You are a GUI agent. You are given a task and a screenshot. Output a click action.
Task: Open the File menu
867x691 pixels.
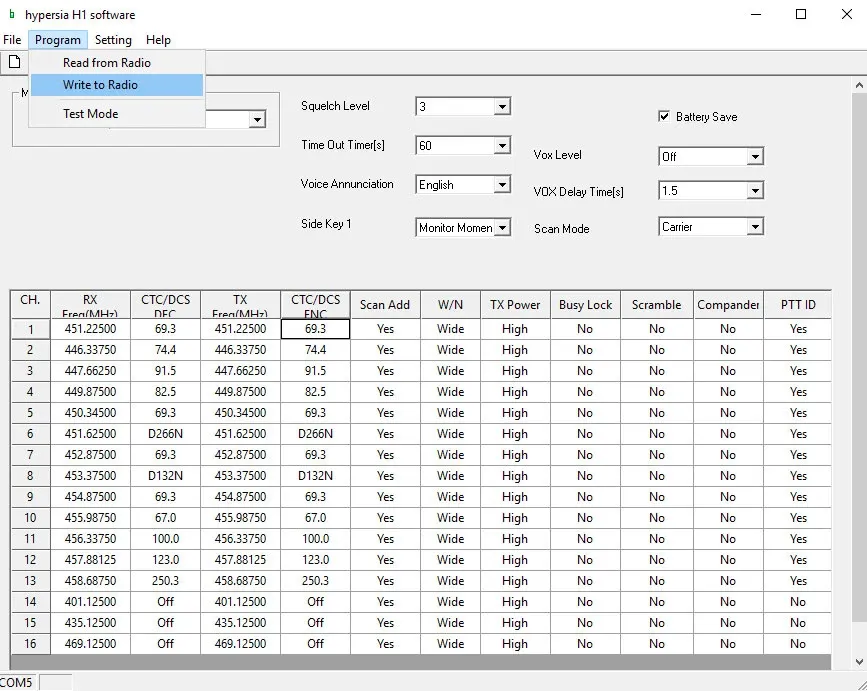12,40
